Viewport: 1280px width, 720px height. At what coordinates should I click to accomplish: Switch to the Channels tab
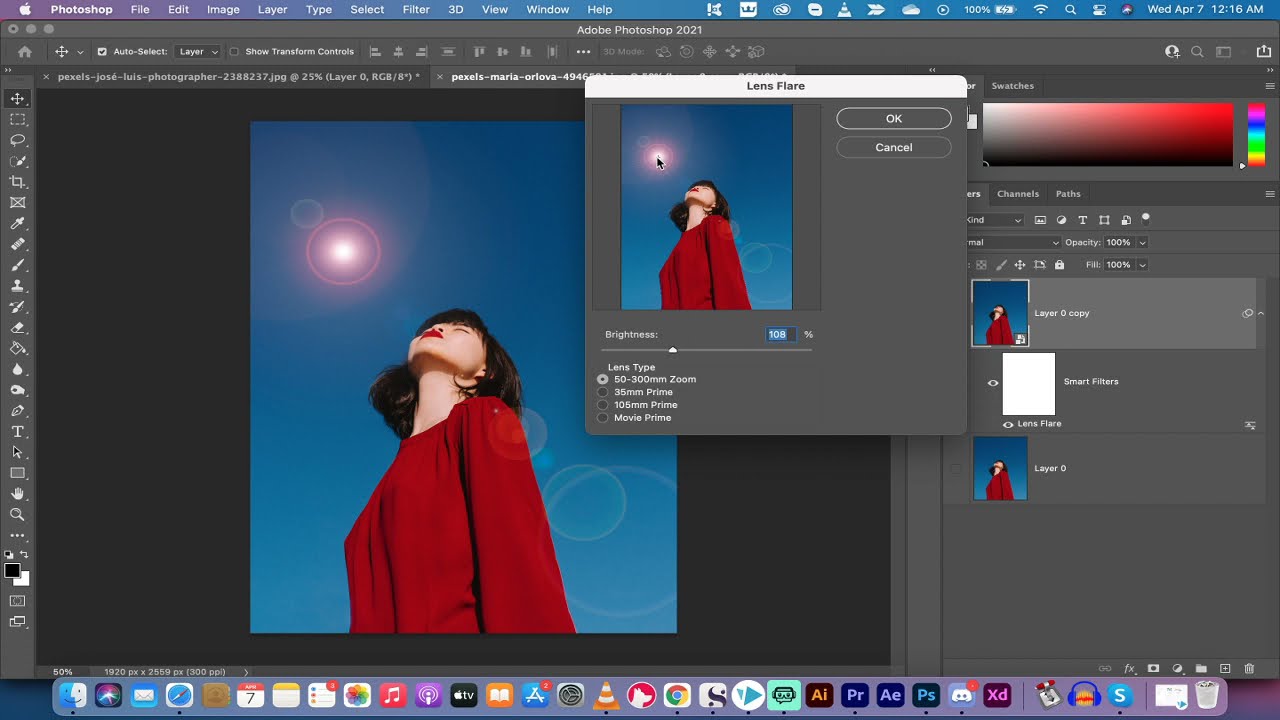point(1018,194)
